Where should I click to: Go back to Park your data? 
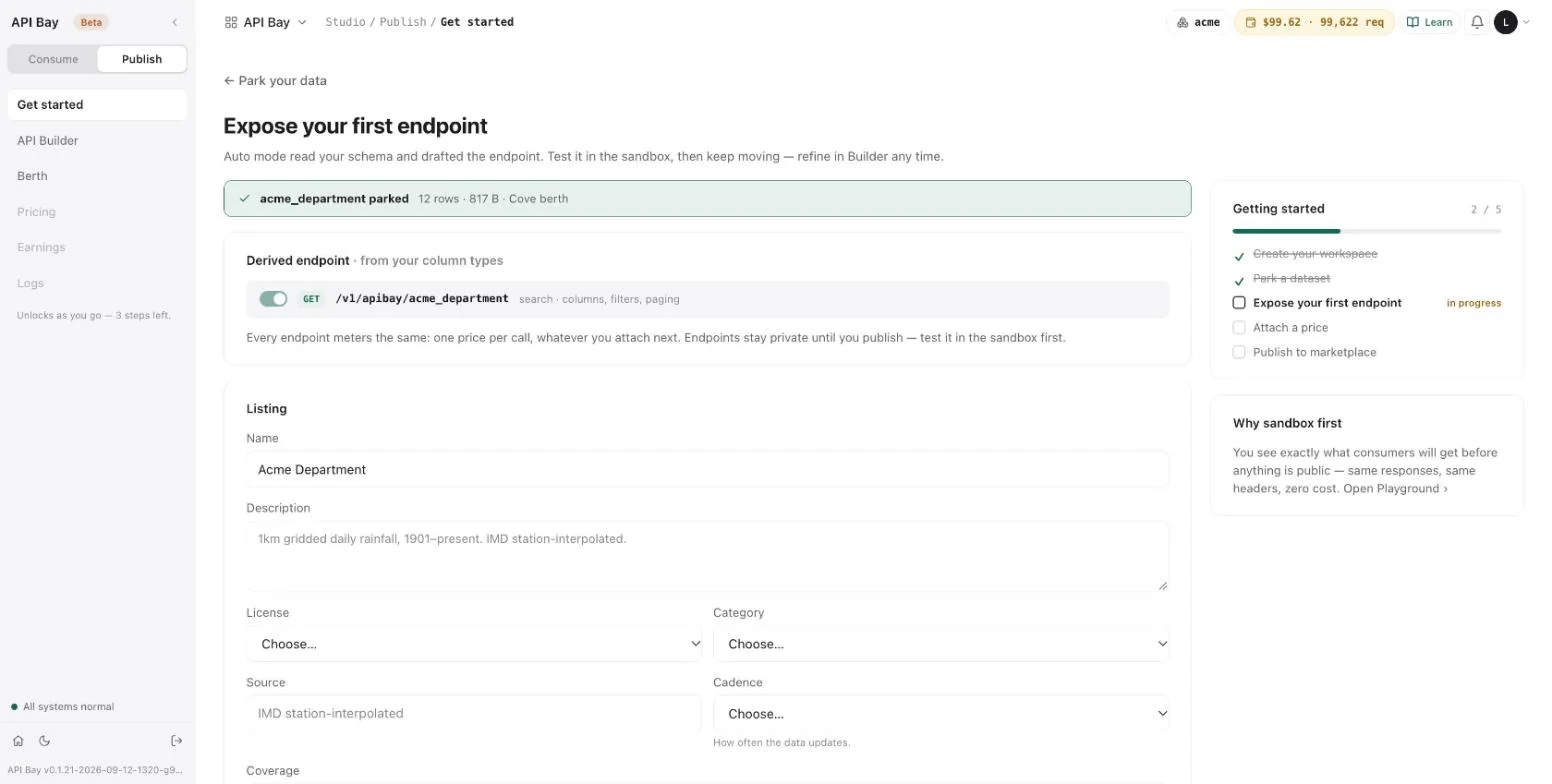[275, 81]
